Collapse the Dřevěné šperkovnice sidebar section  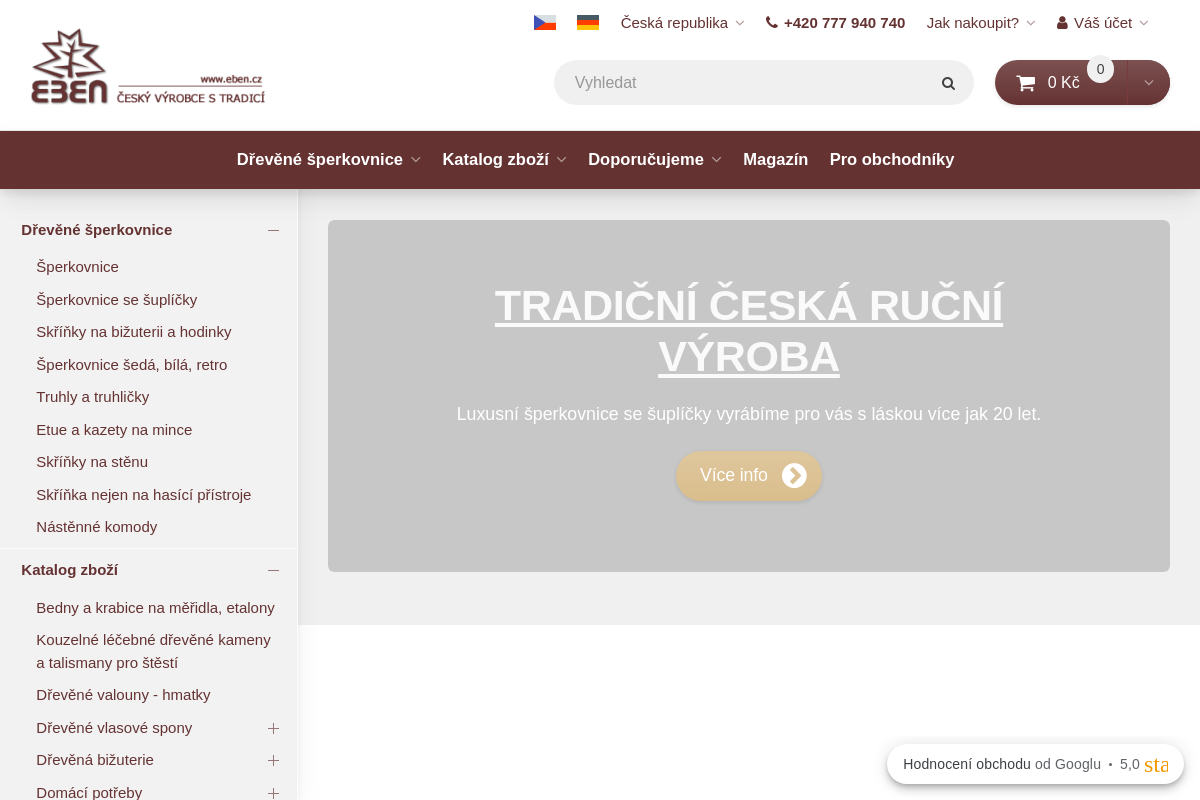tap(273, 230)
